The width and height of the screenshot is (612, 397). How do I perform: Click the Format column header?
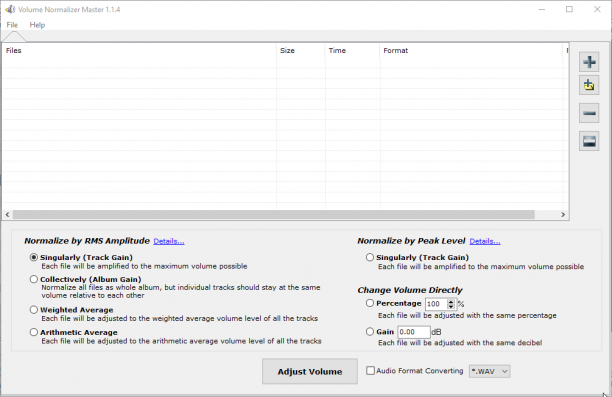pos(471,51)
